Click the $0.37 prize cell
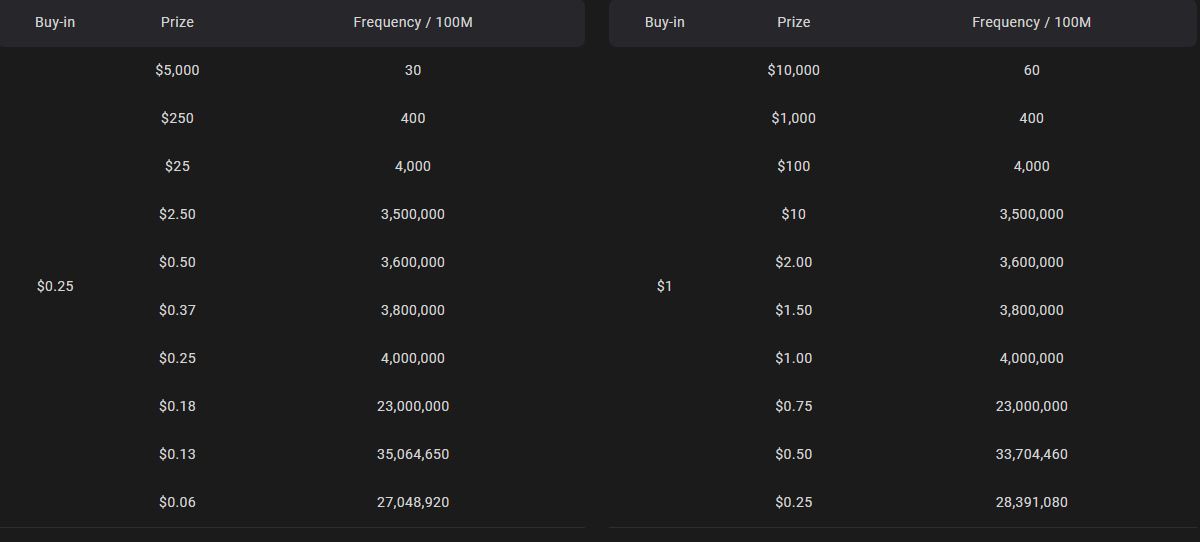The height and width of the screenshot is (542, 1200). [177, 310]
